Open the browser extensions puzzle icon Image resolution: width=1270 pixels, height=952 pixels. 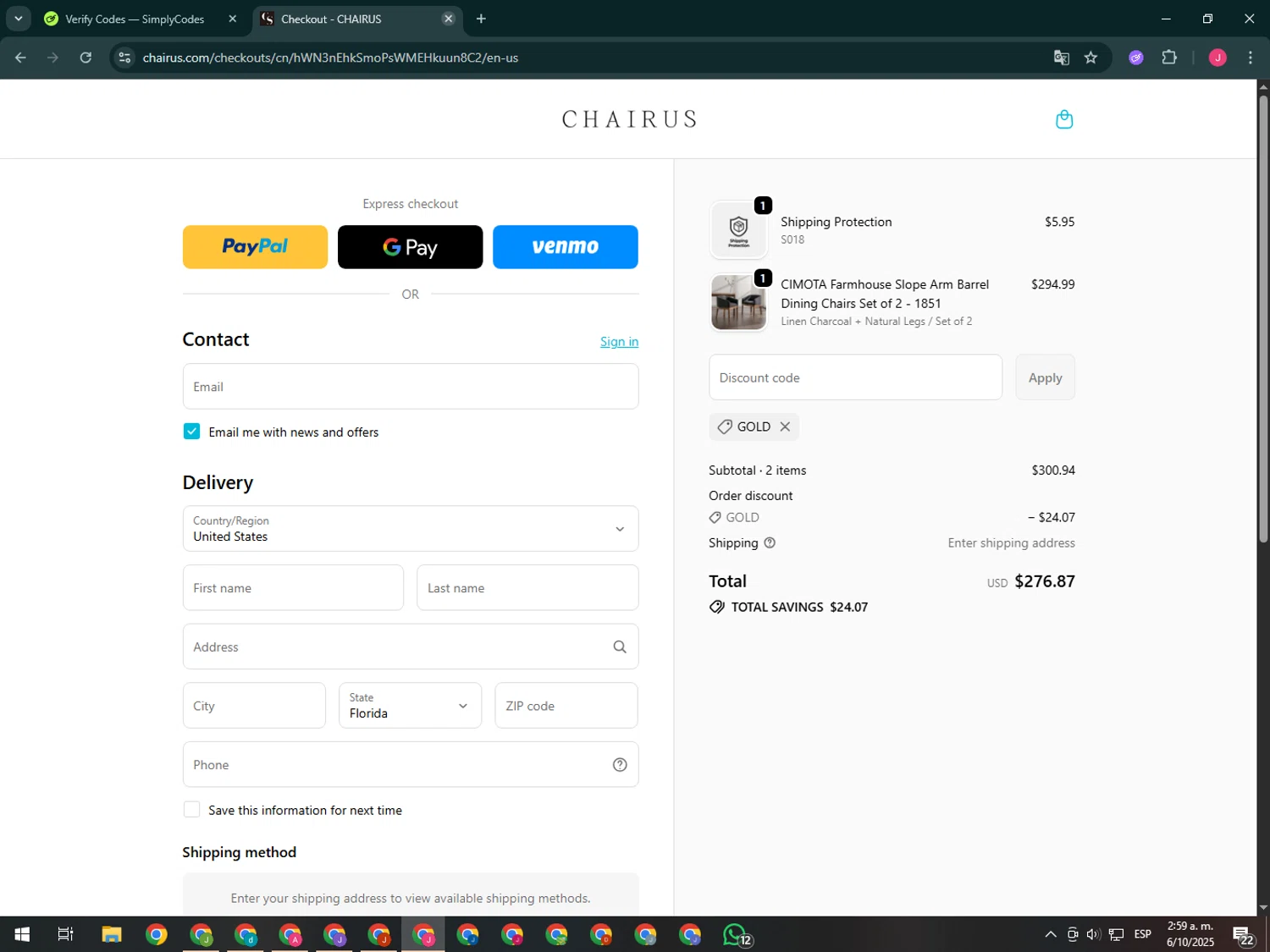tap(1169, 58)
